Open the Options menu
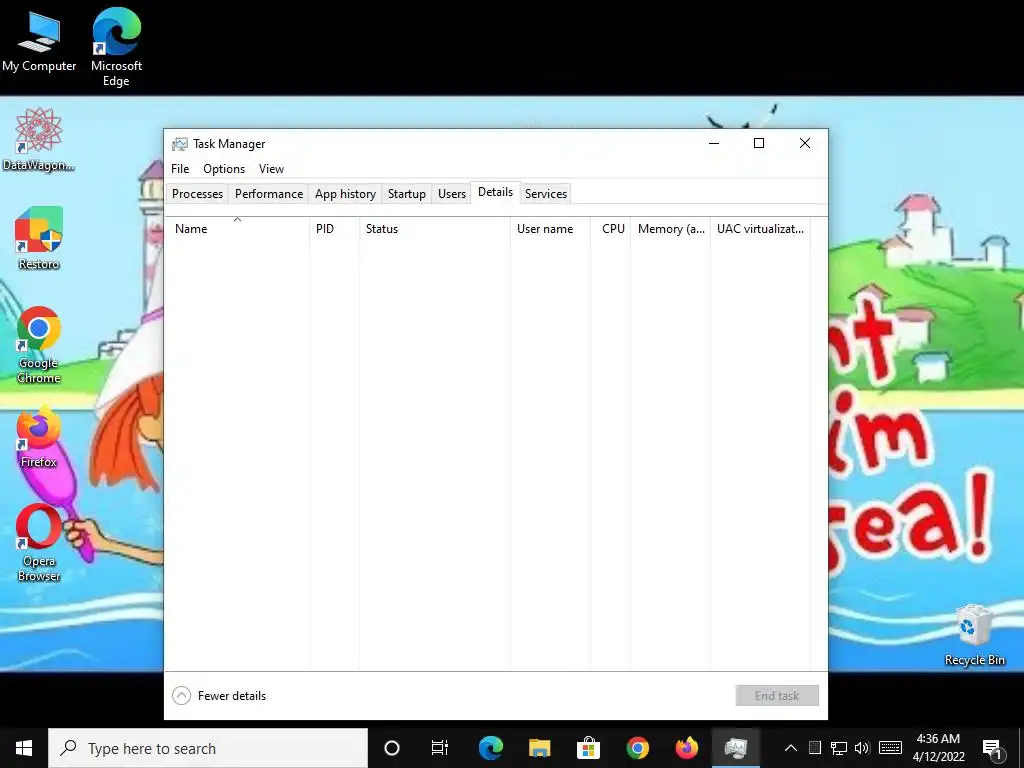The height and width of the screenshot is (768, 1024). (x=224, y=168)
